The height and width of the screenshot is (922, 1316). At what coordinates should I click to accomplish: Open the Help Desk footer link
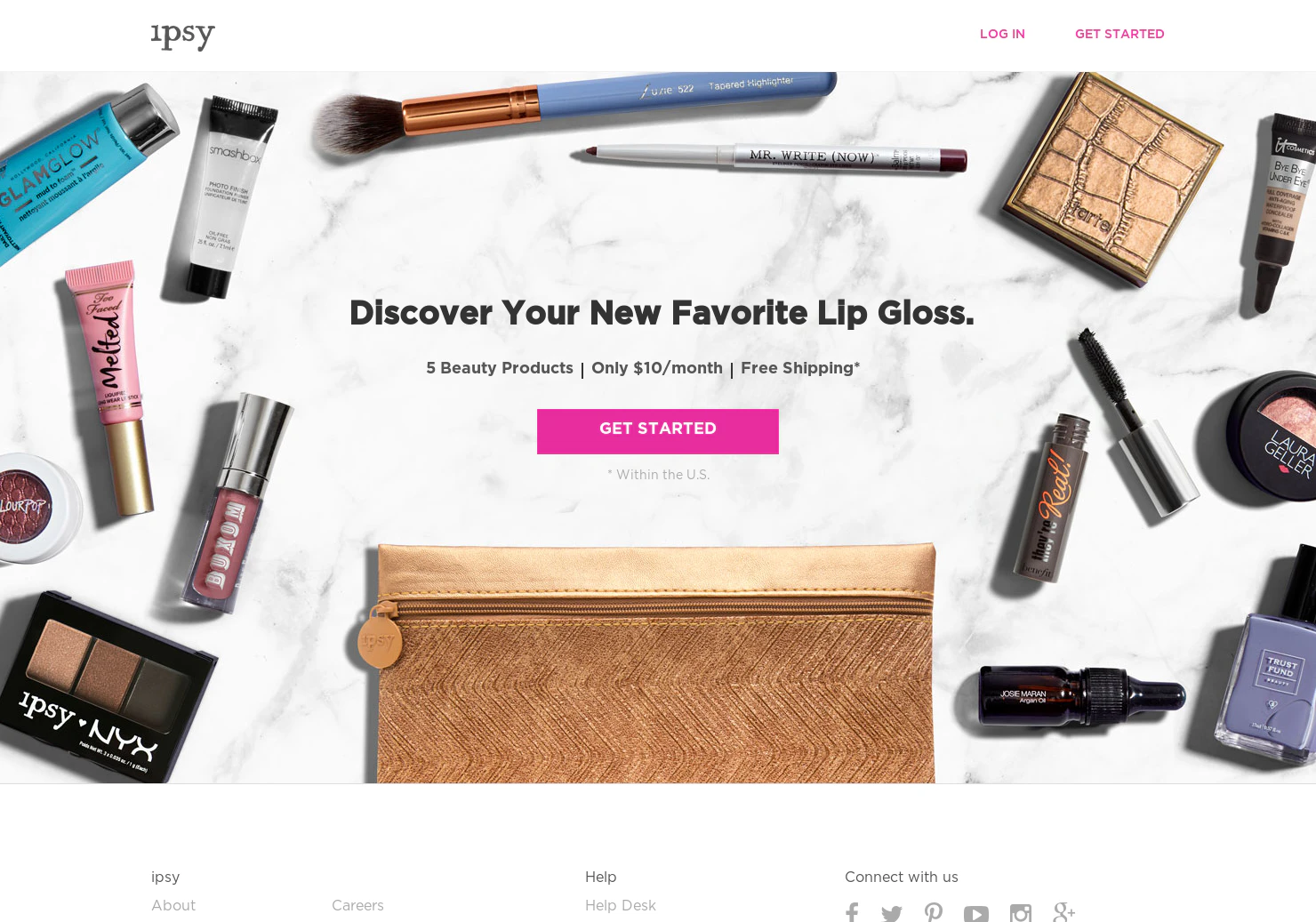[621, 905]
